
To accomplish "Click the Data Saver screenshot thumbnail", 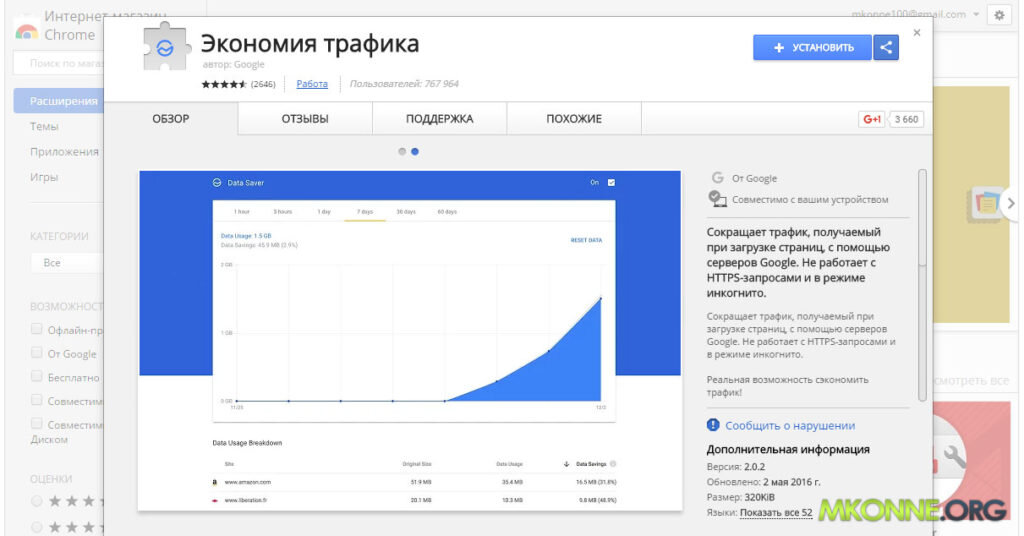I will (x=410, y=340).
